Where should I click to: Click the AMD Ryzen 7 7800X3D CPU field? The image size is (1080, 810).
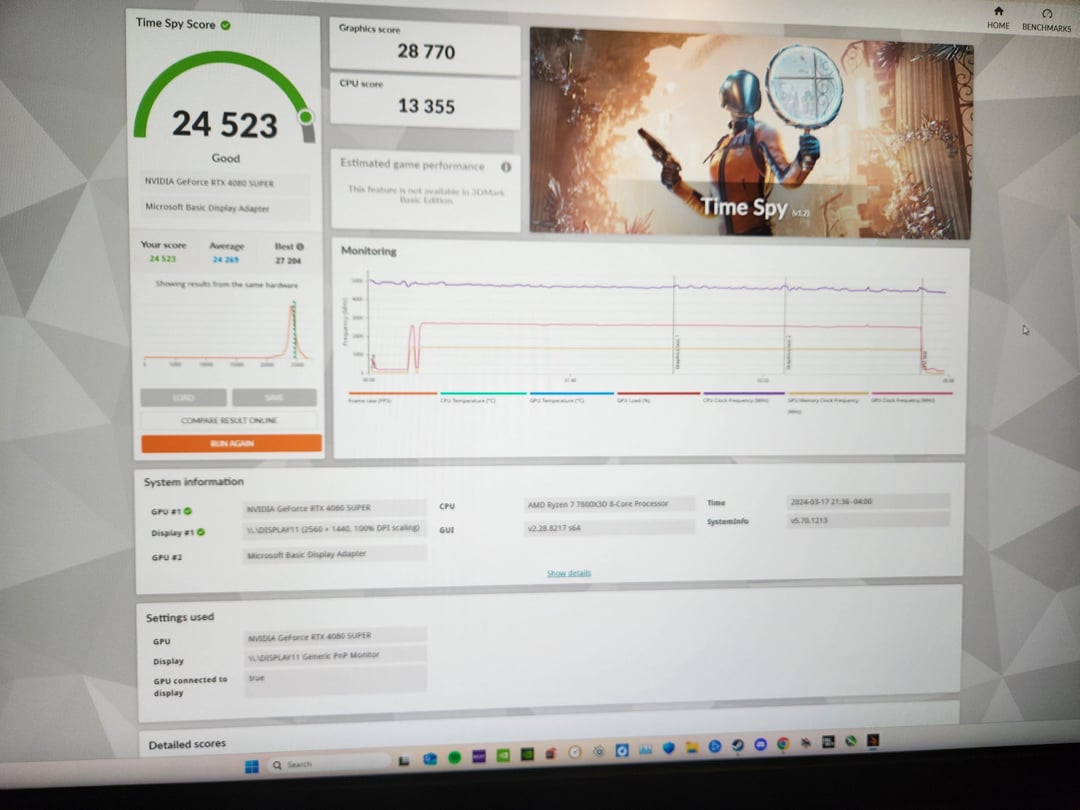pyautogui.click(x=609, y=504)
